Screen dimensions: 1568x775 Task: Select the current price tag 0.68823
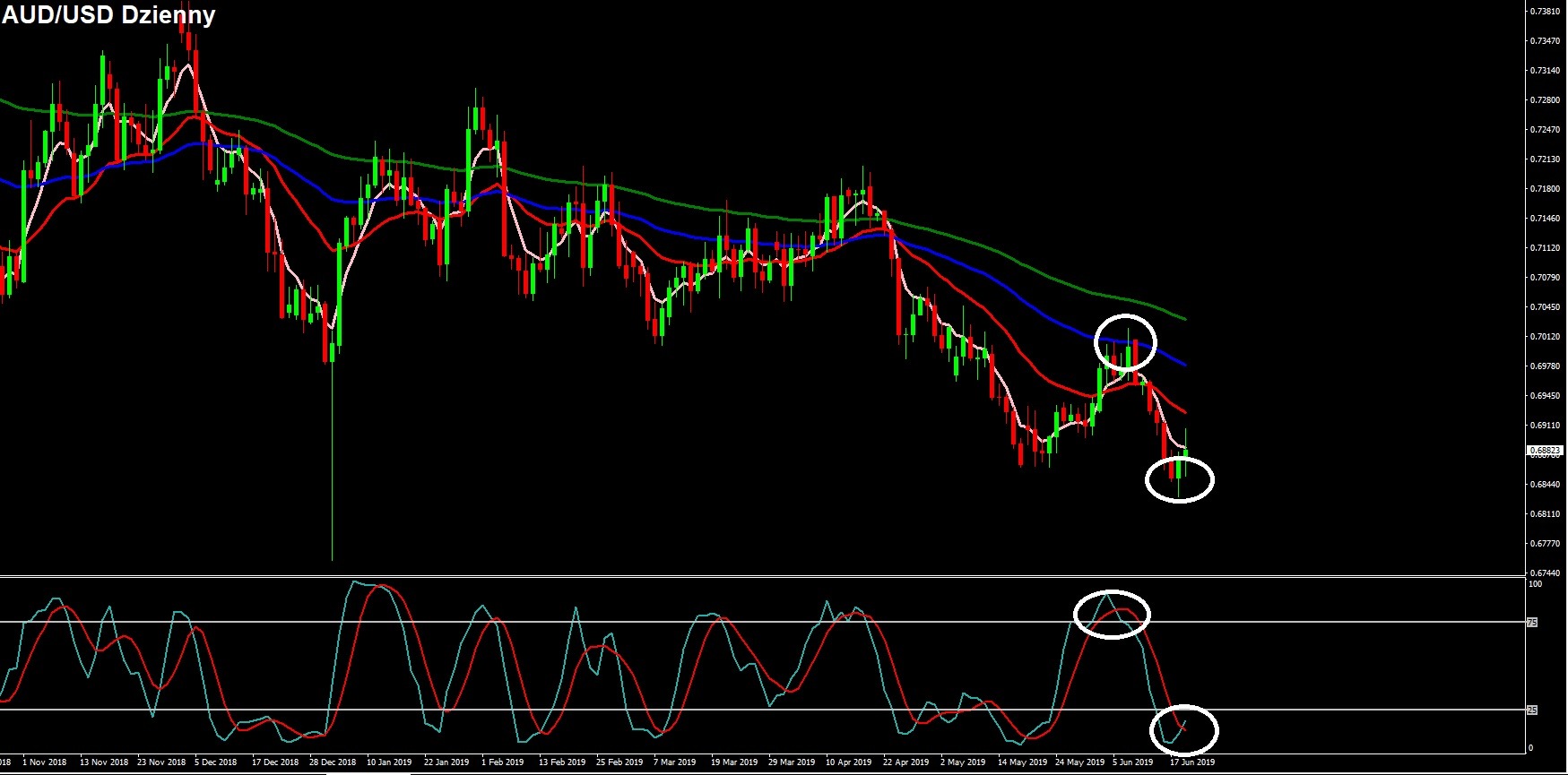[x=1543, y=451]
